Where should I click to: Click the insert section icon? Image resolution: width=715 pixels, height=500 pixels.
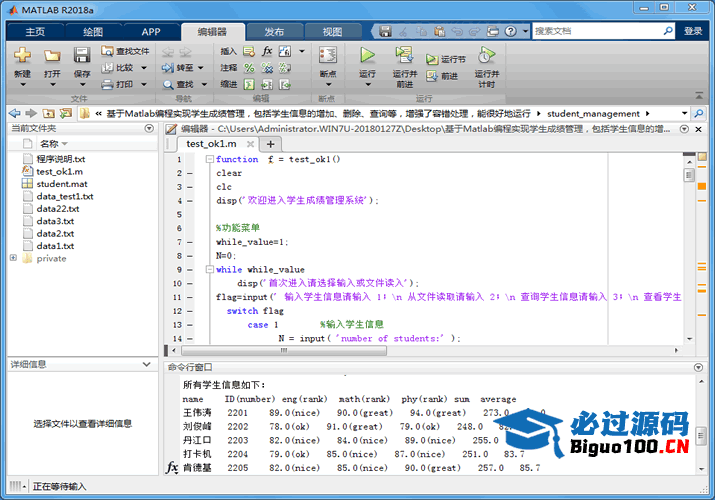pyautogui.click(x=249, y=51)
